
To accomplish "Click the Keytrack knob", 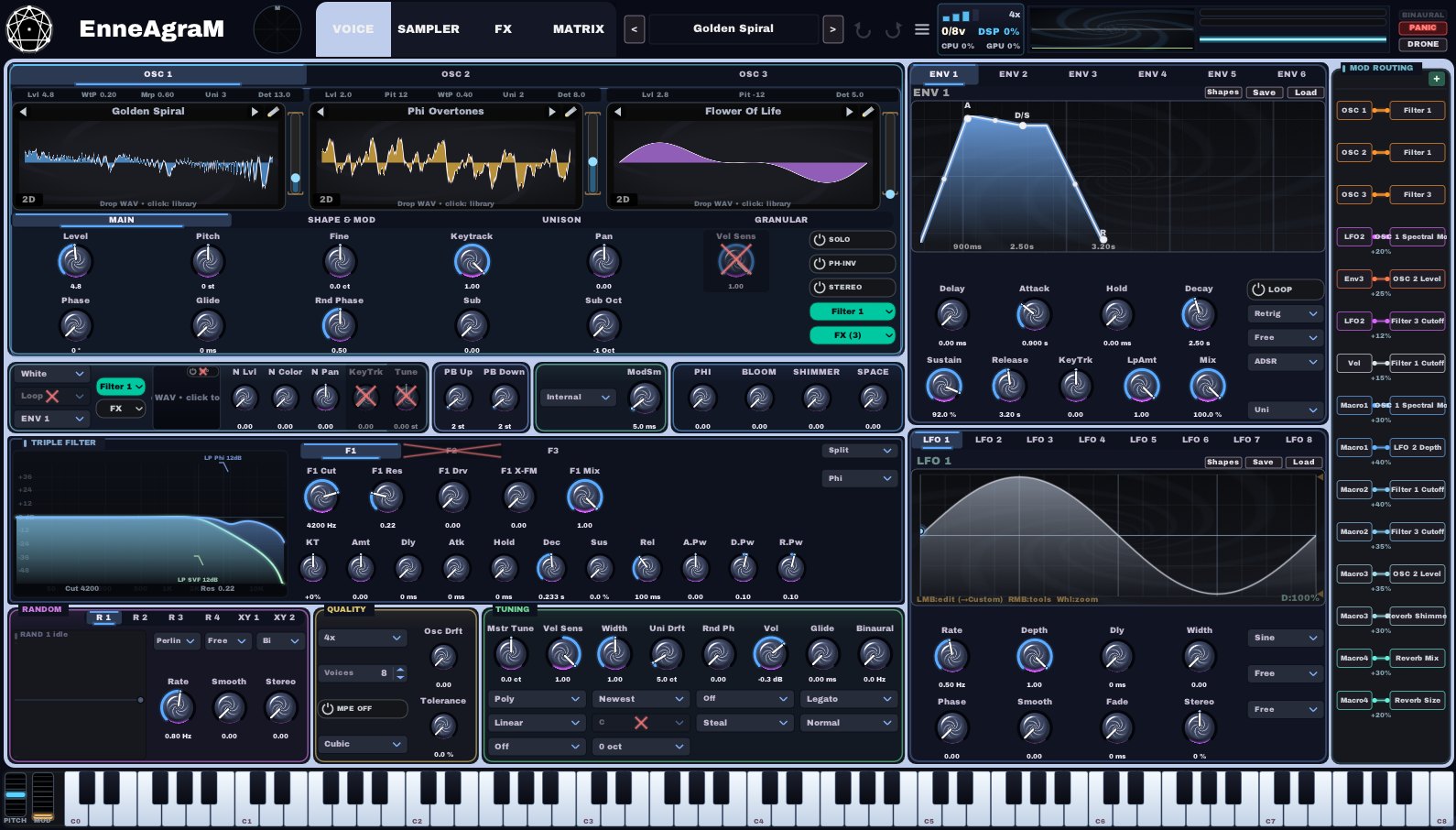I will [472, 262].
